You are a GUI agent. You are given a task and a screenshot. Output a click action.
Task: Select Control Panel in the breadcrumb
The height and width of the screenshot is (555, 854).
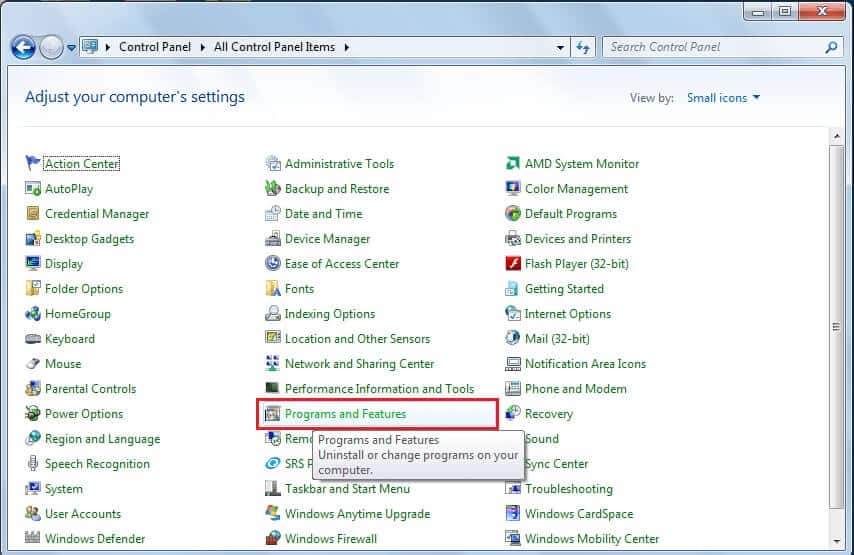tap(155, 47)
